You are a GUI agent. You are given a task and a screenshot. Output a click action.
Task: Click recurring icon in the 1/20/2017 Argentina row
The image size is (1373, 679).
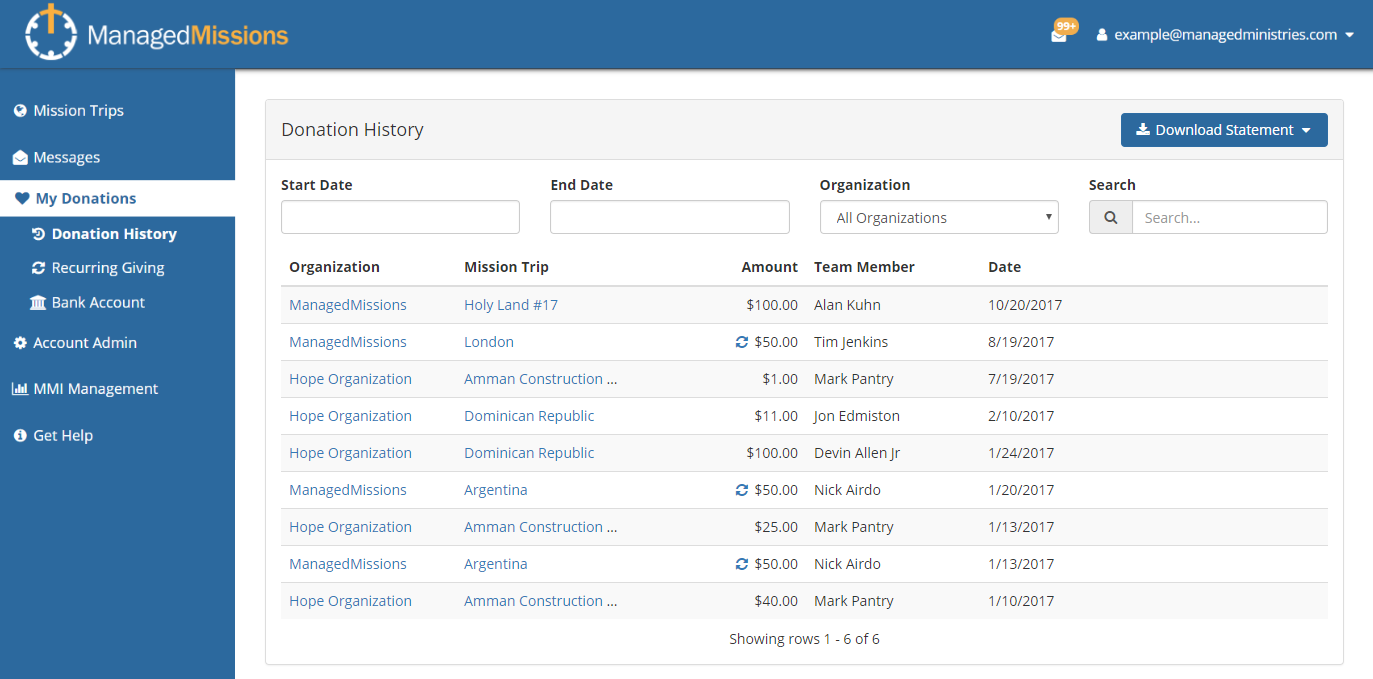pyautogui.click(x=741, y=490)
